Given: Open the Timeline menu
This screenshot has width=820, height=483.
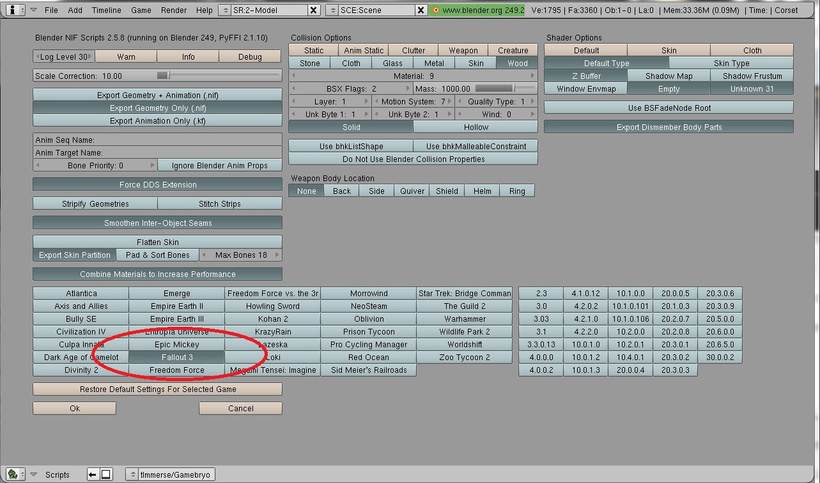Looking at the screenshot, I should click(x=106, y=10).
